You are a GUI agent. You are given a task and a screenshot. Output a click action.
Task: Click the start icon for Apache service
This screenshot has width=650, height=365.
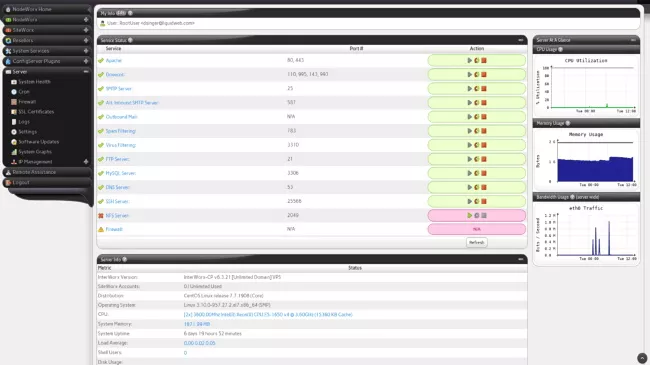[470, 61]
